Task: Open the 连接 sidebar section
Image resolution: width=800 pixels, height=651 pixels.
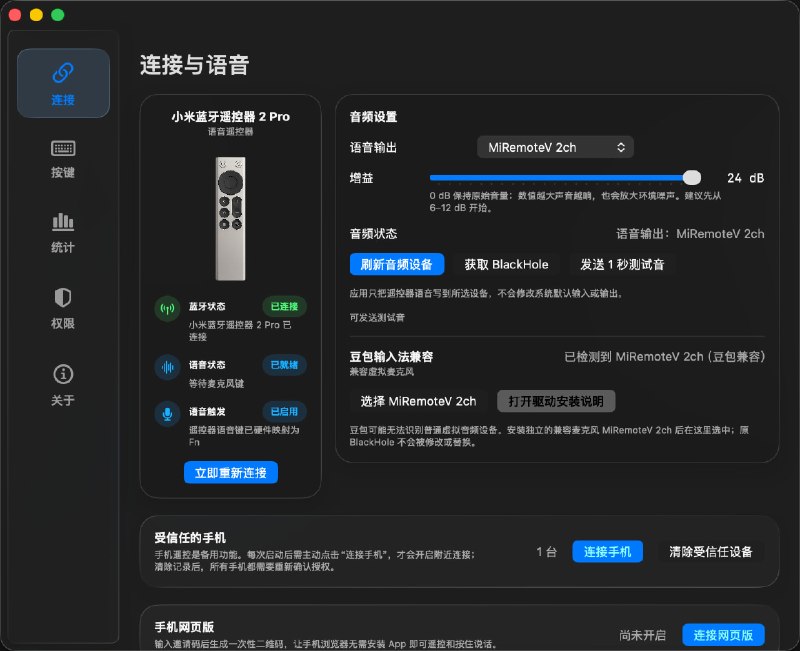Action: pos(63,83)
